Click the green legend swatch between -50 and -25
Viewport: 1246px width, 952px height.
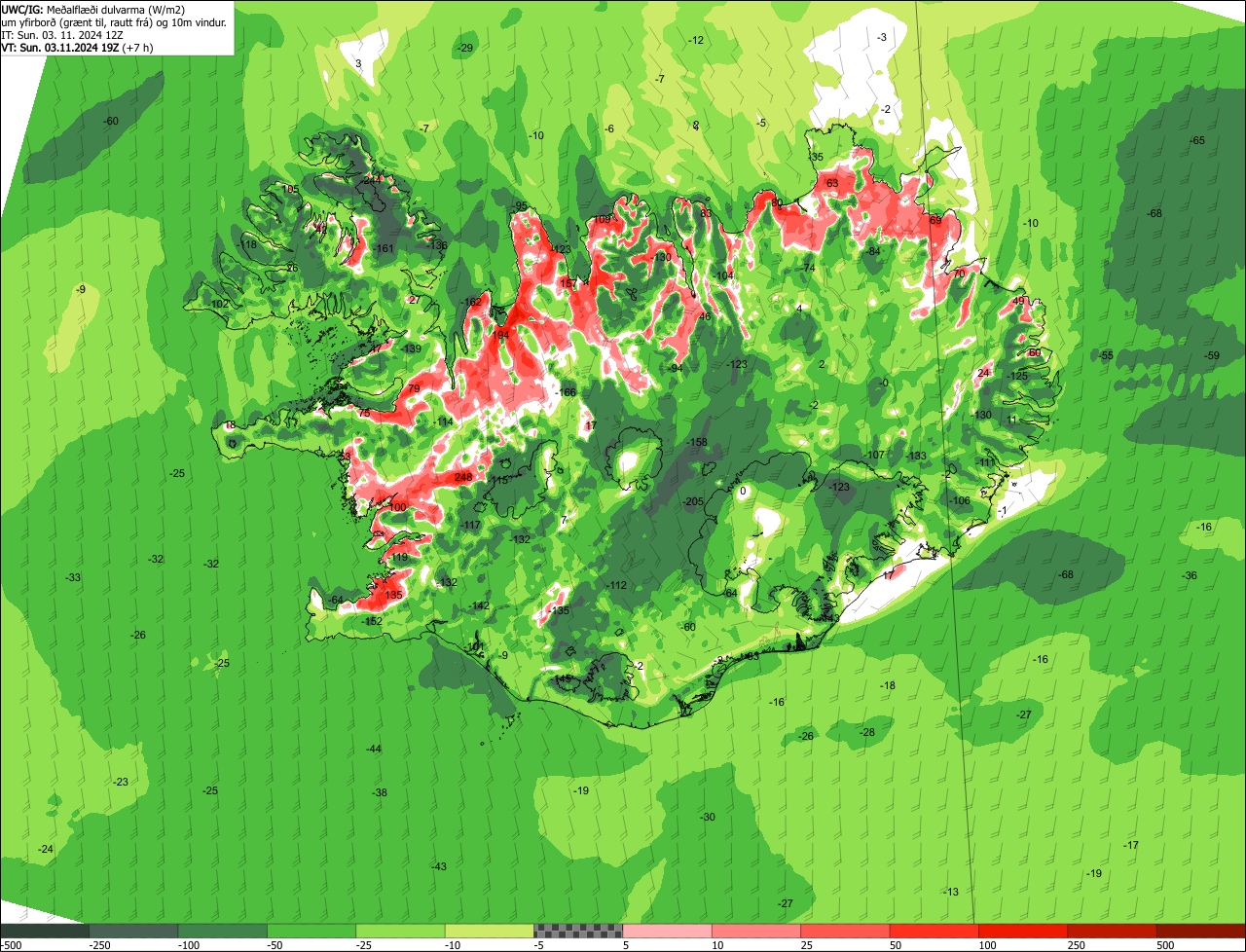311,931
